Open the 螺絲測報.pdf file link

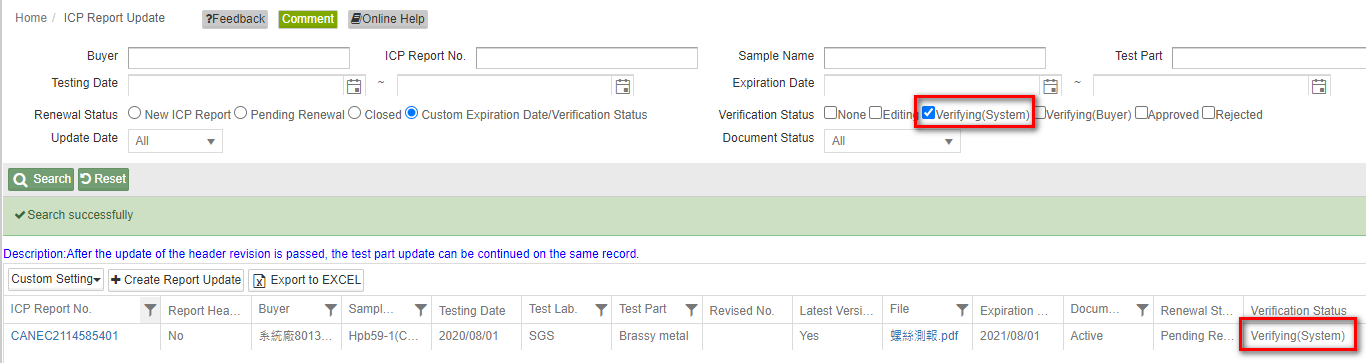[x=924, y=336]
